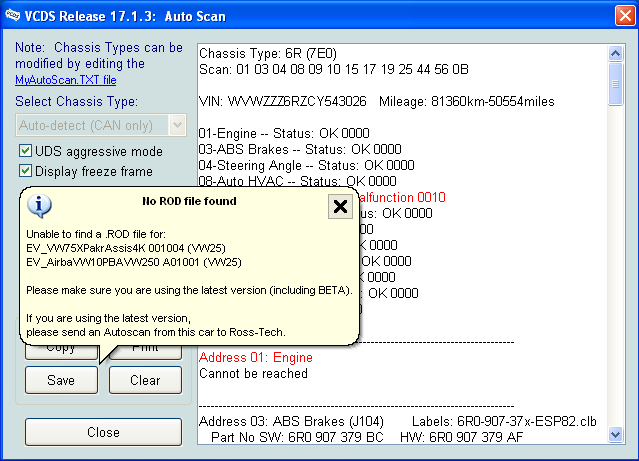Click the scrollbar down arrow

(x=615, y=435)
